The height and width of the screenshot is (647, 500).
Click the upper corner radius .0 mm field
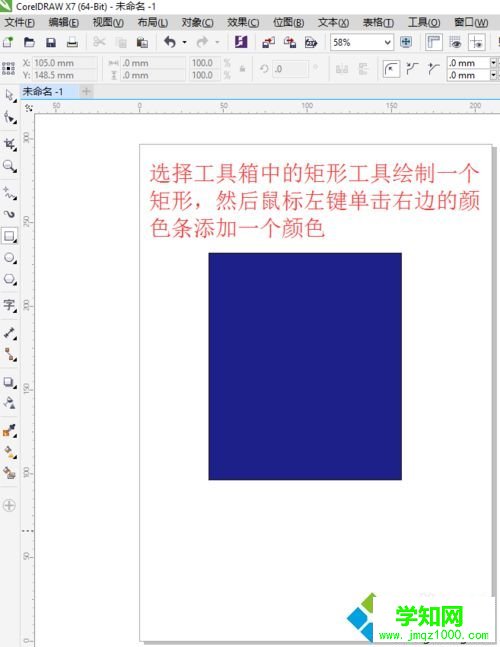click(x=468, y=63)
